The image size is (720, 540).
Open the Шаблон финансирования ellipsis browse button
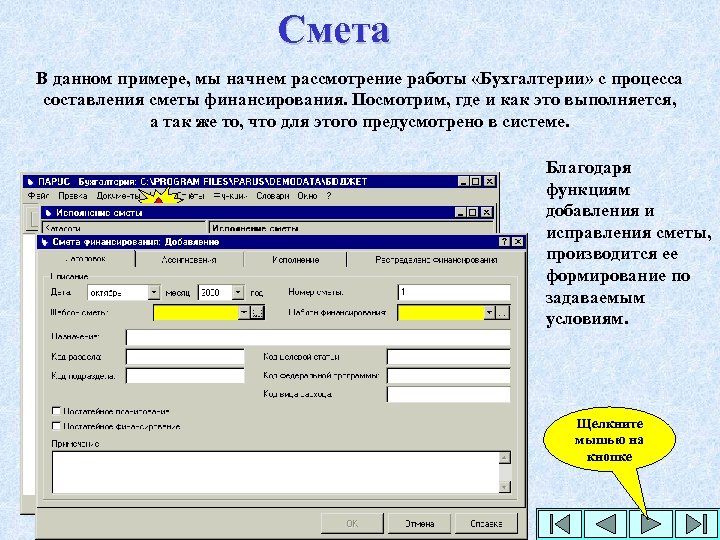(503, 313)
